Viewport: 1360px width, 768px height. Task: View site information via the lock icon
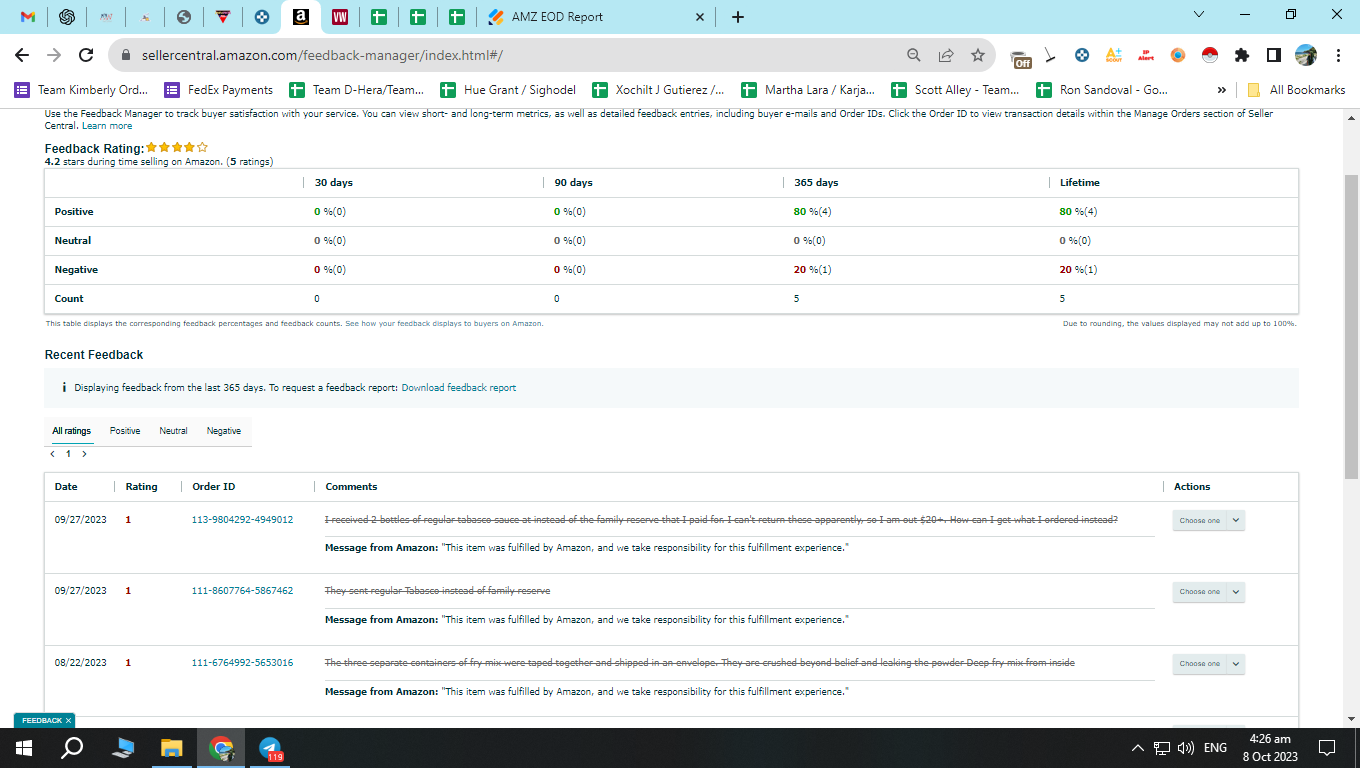point(126,55)
